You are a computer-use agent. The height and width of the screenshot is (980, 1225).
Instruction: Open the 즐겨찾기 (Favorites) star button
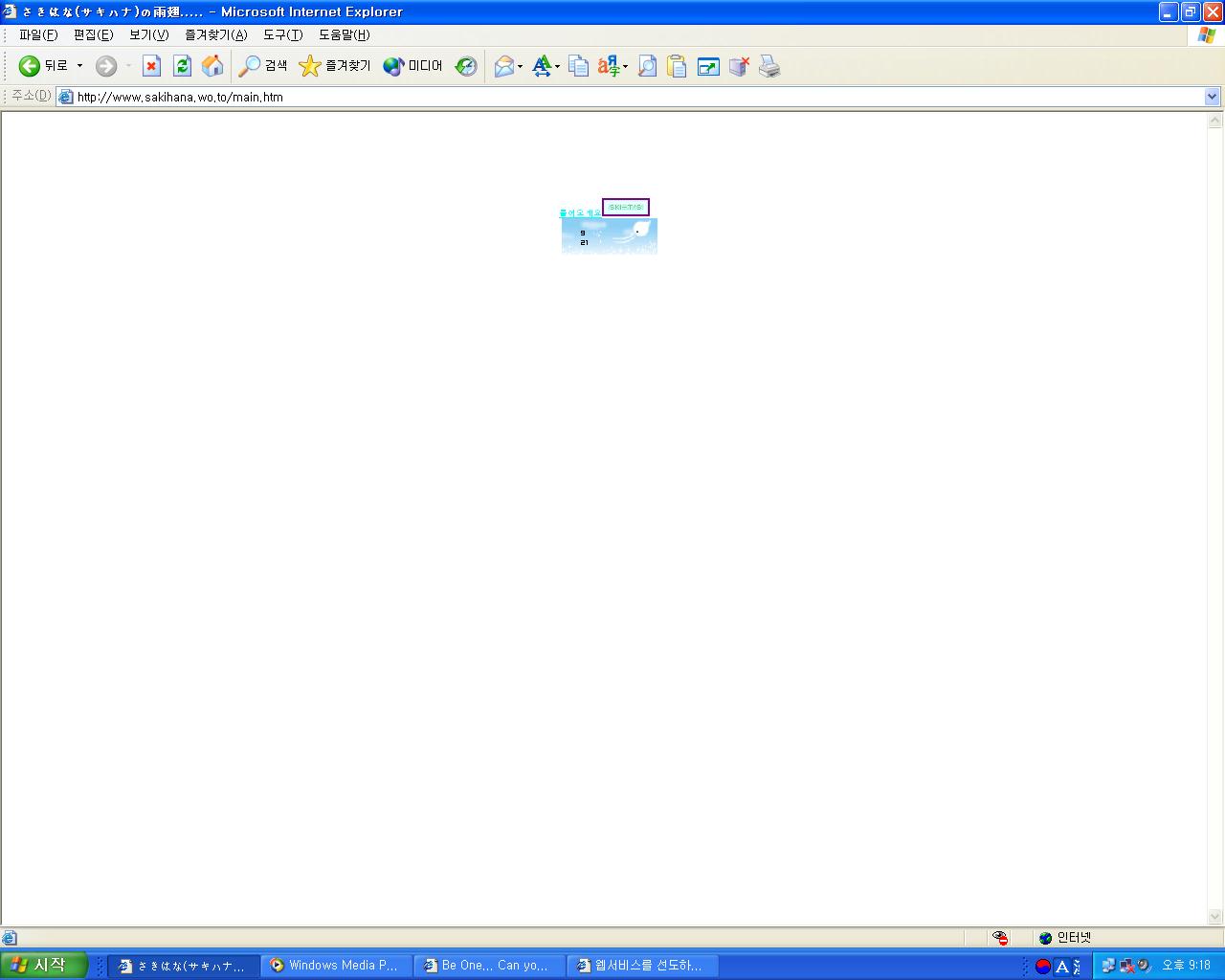[335, 66]
